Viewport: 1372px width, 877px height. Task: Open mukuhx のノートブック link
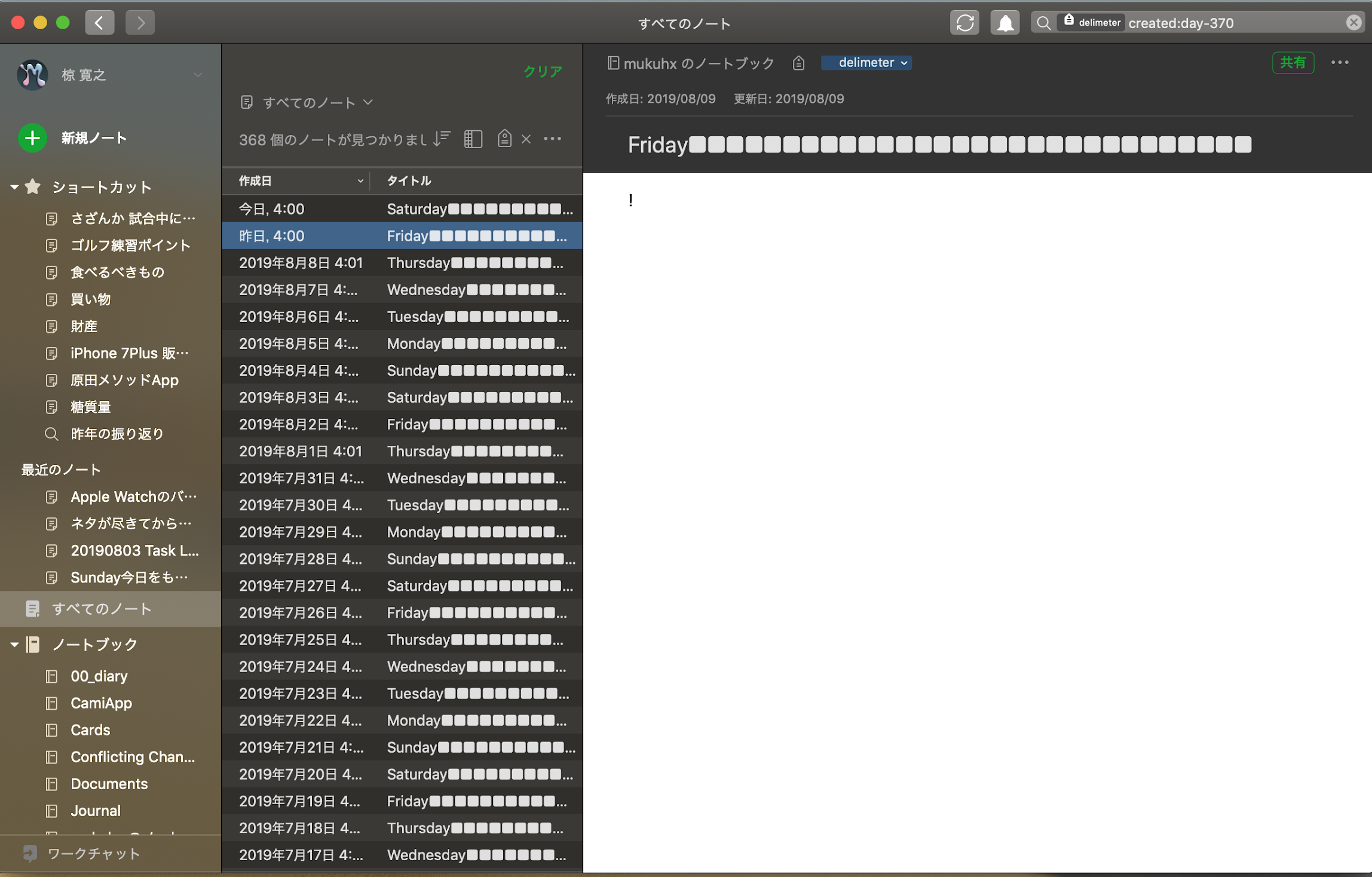point(699,63)
